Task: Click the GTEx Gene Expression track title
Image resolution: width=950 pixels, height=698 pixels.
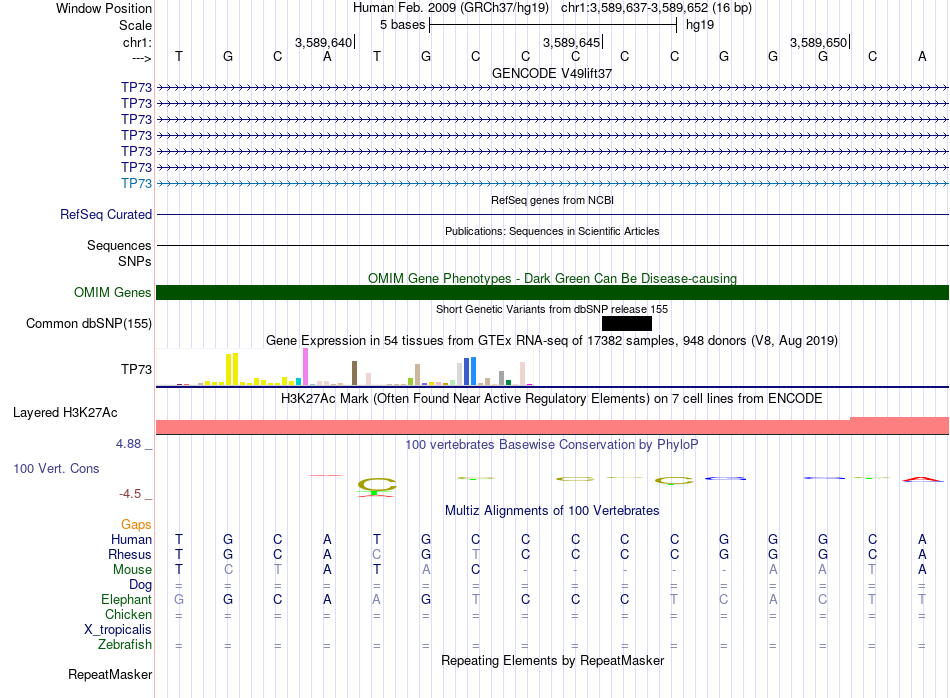Action: (x=552, y=341)
